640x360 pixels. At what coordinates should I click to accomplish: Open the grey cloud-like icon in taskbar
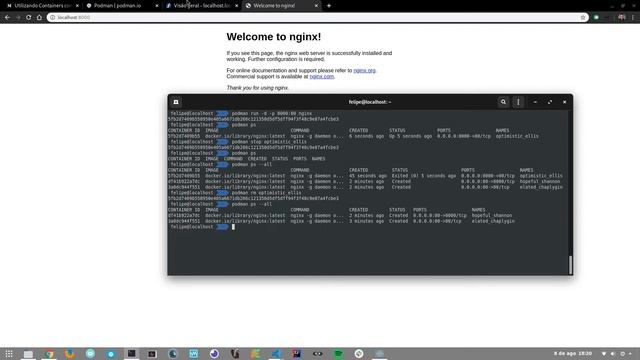(x=380, y=354)
